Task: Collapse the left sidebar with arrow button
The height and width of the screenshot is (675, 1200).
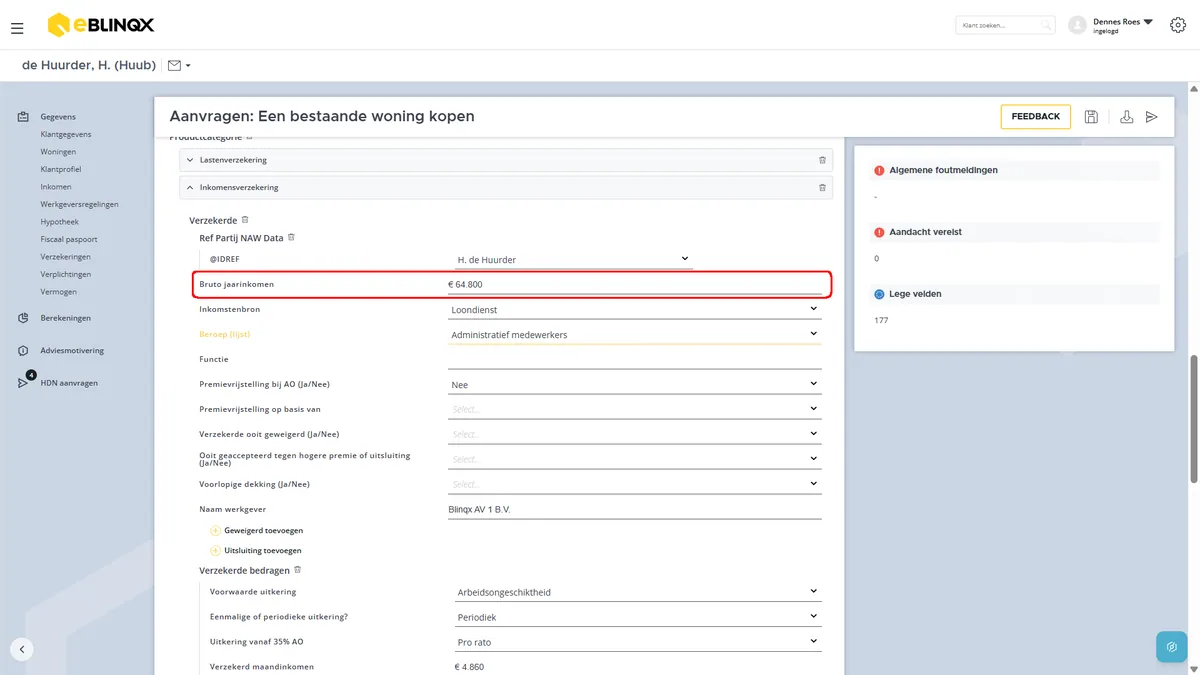Action: [22, 648]
